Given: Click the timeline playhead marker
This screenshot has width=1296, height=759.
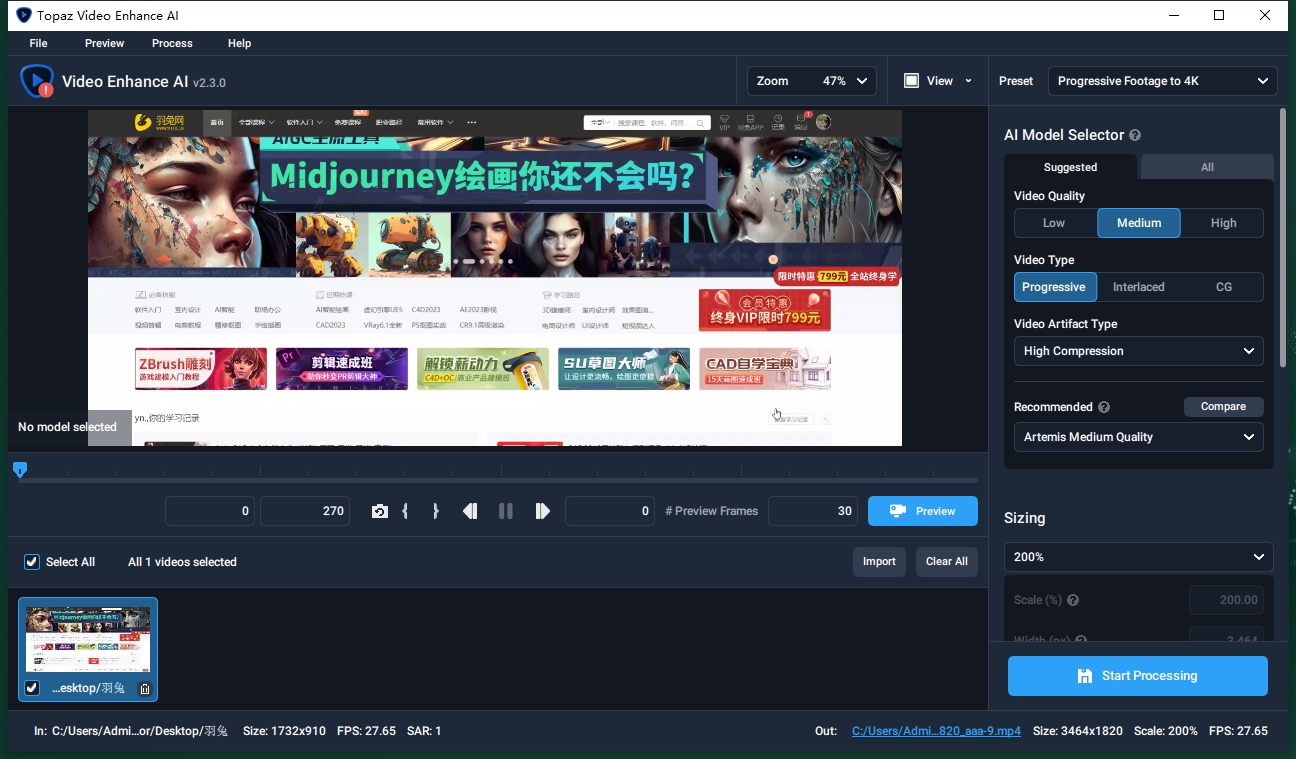Looking at the screenshot, I should point(20,470).
